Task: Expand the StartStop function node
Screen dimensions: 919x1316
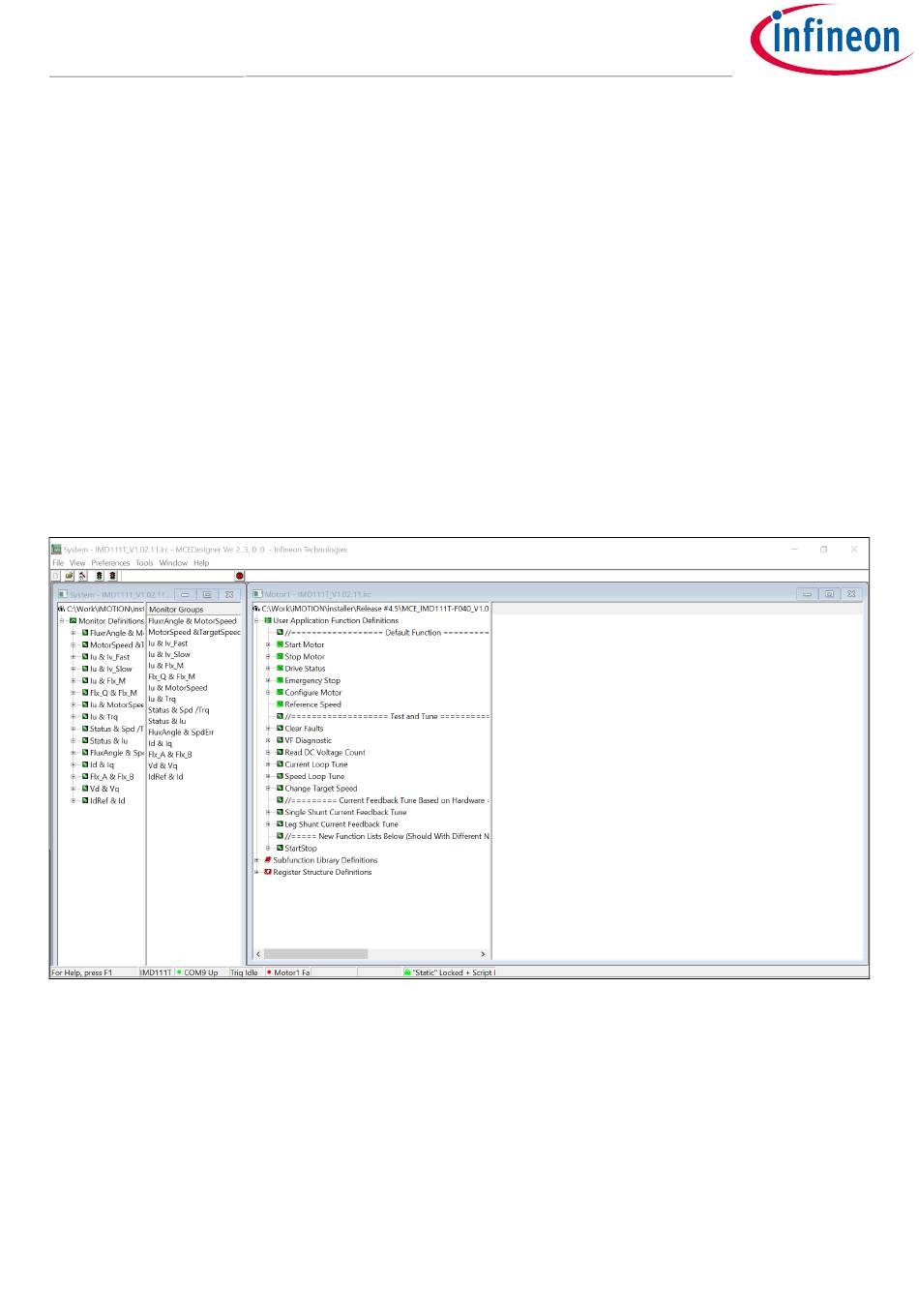Action: click(268, 849)
